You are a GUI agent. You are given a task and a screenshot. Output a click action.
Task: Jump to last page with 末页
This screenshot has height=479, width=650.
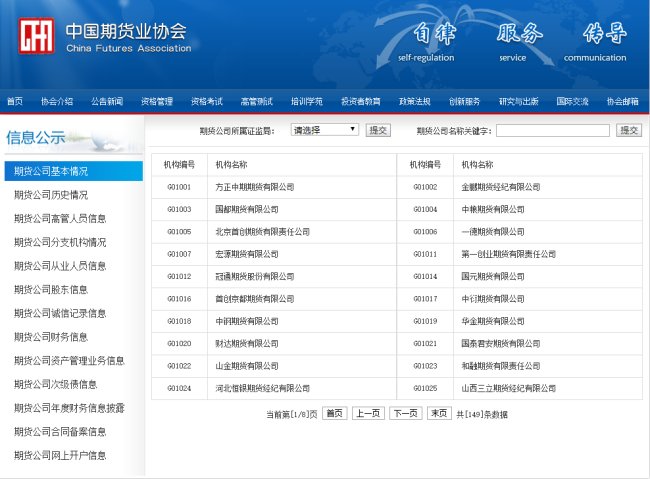click(x=439, y=413)
